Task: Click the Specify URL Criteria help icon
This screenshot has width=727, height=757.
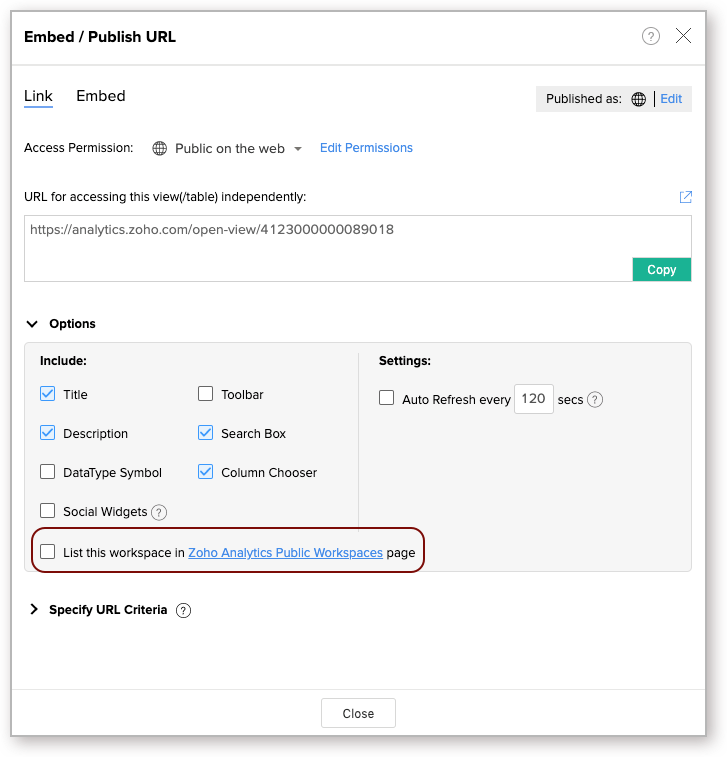Action: 183,610
